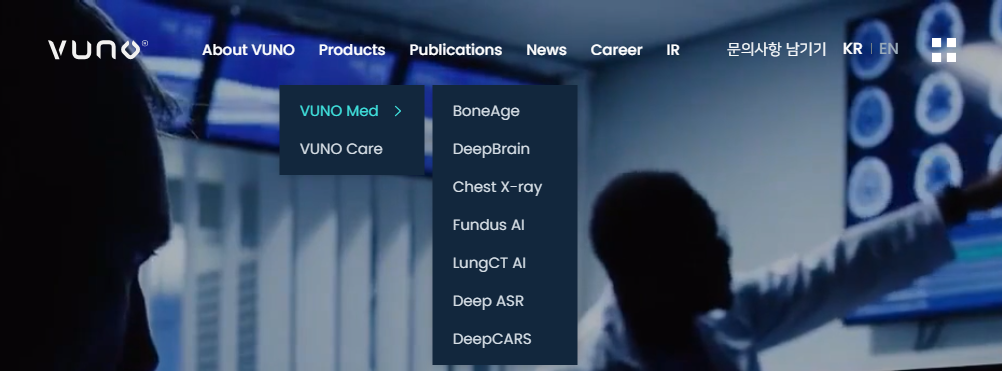Open the Publications menu
Image resolution: width=1002 pixels, height=371 pixels.
(x=456, y=50)
